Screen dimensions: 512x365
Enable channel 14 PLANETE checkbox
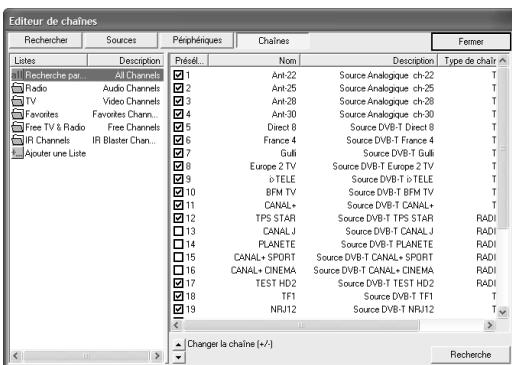tap(179, 244)
